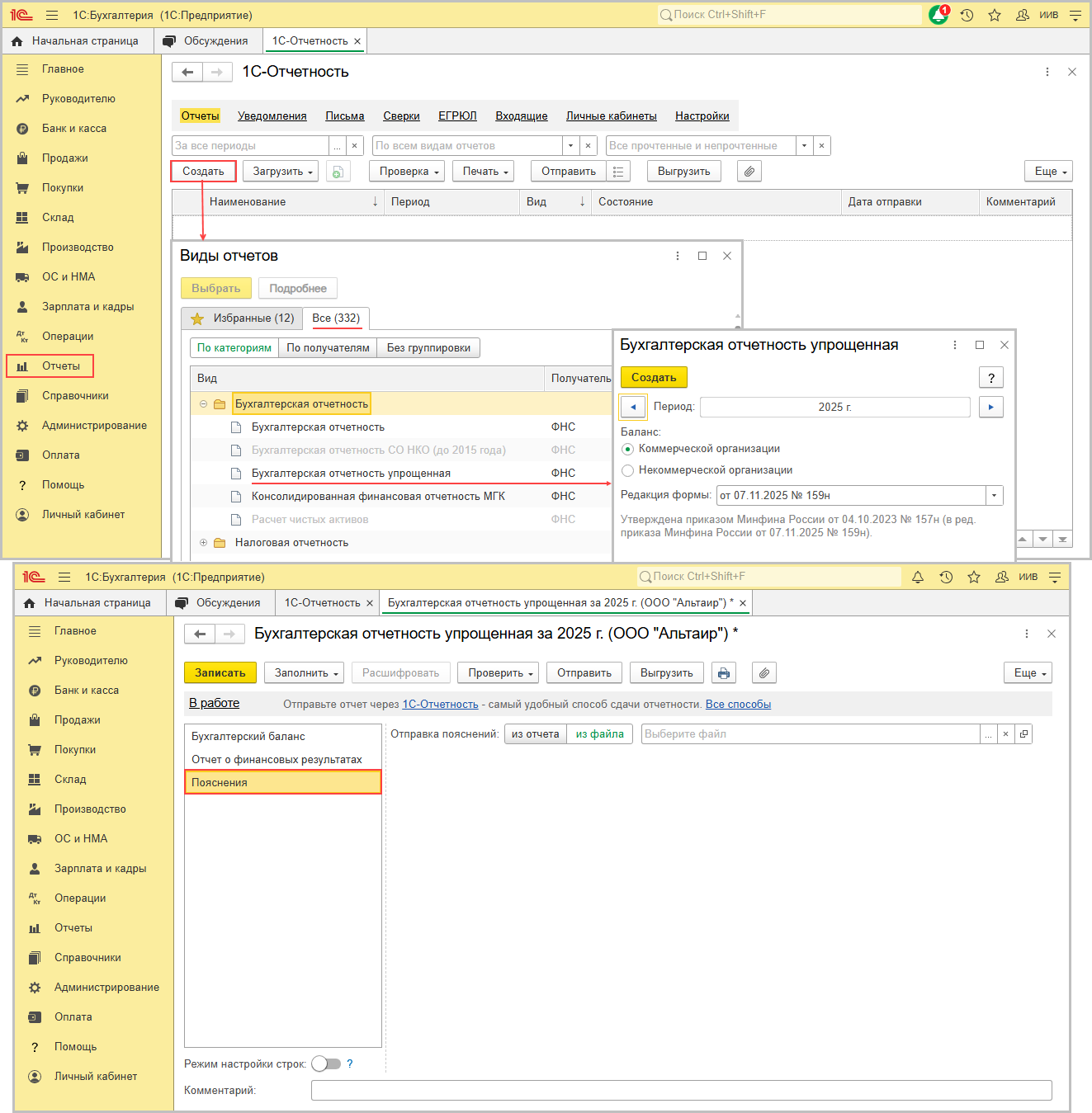Screen dimensions: 1092x1113
Task: Open the Печать dropdown
Action: coord(484,171)
